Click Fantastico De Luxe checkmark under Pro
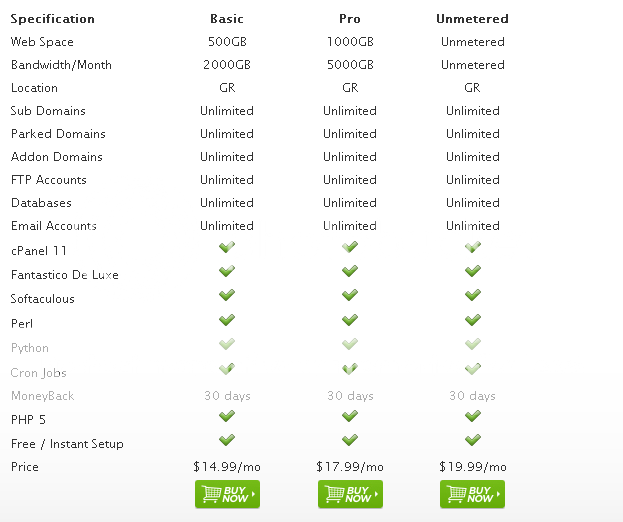Screen dimensions: 623x522 (x=350, y=271)
